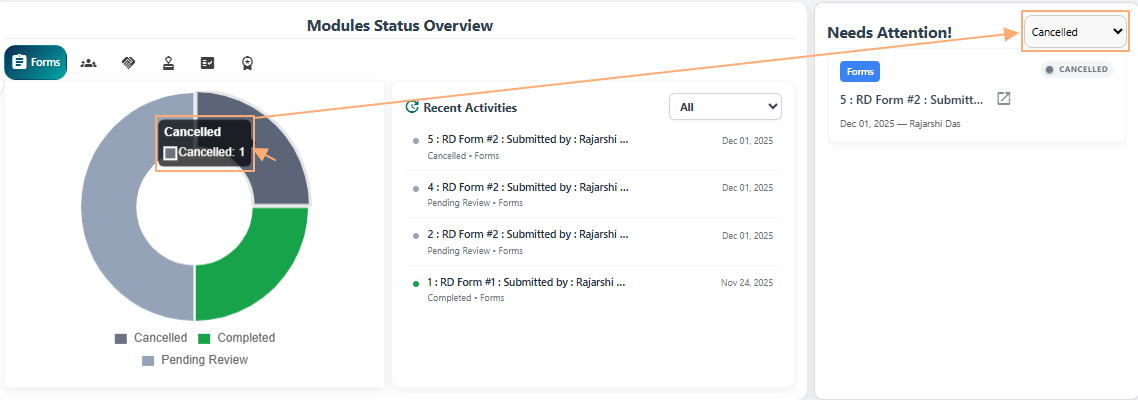Click the 'Recent Activities' heading text
The image size is (1138, 400).
[470, 107]
